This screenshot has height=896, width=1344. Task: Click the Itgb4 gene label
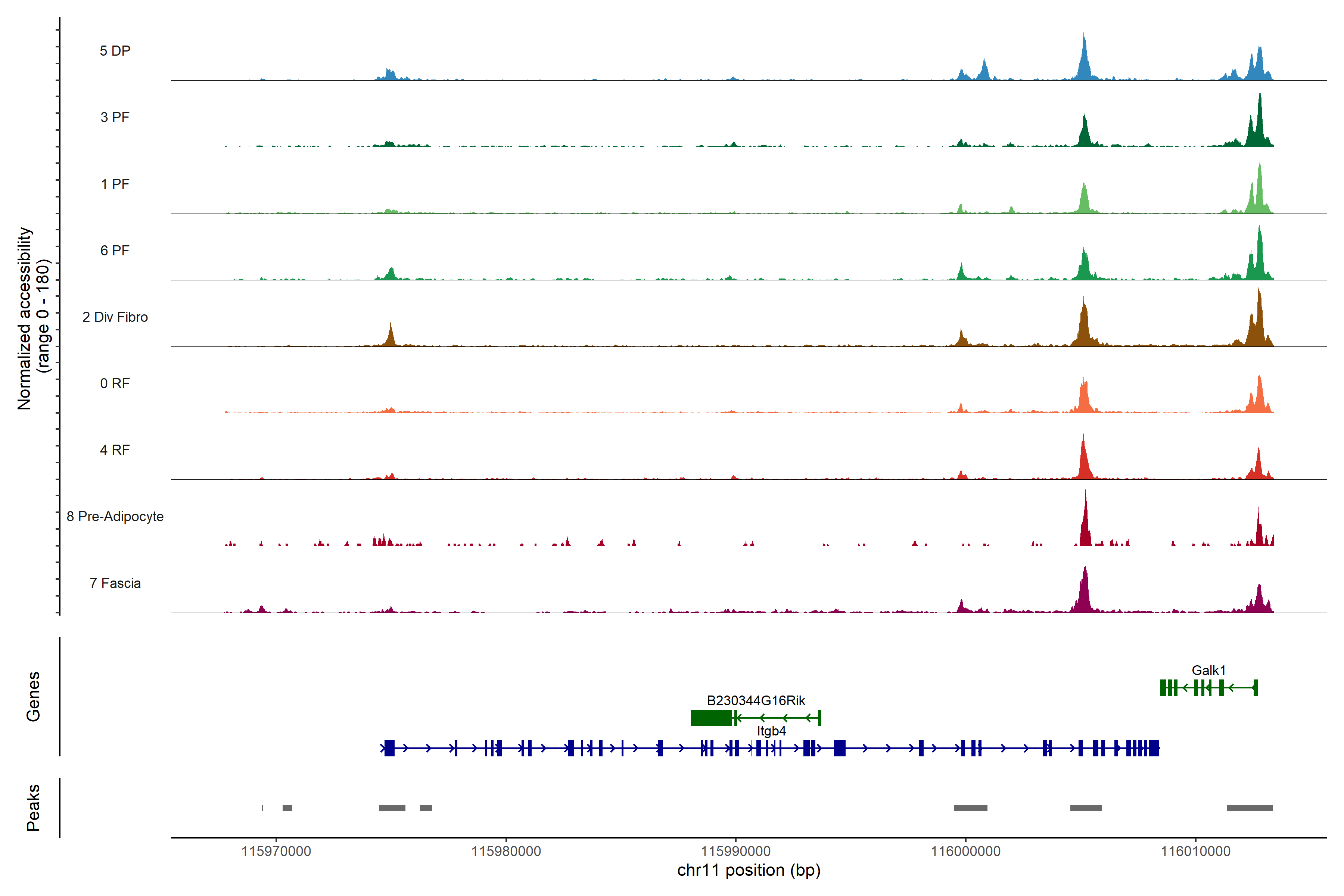click(771, 731)
